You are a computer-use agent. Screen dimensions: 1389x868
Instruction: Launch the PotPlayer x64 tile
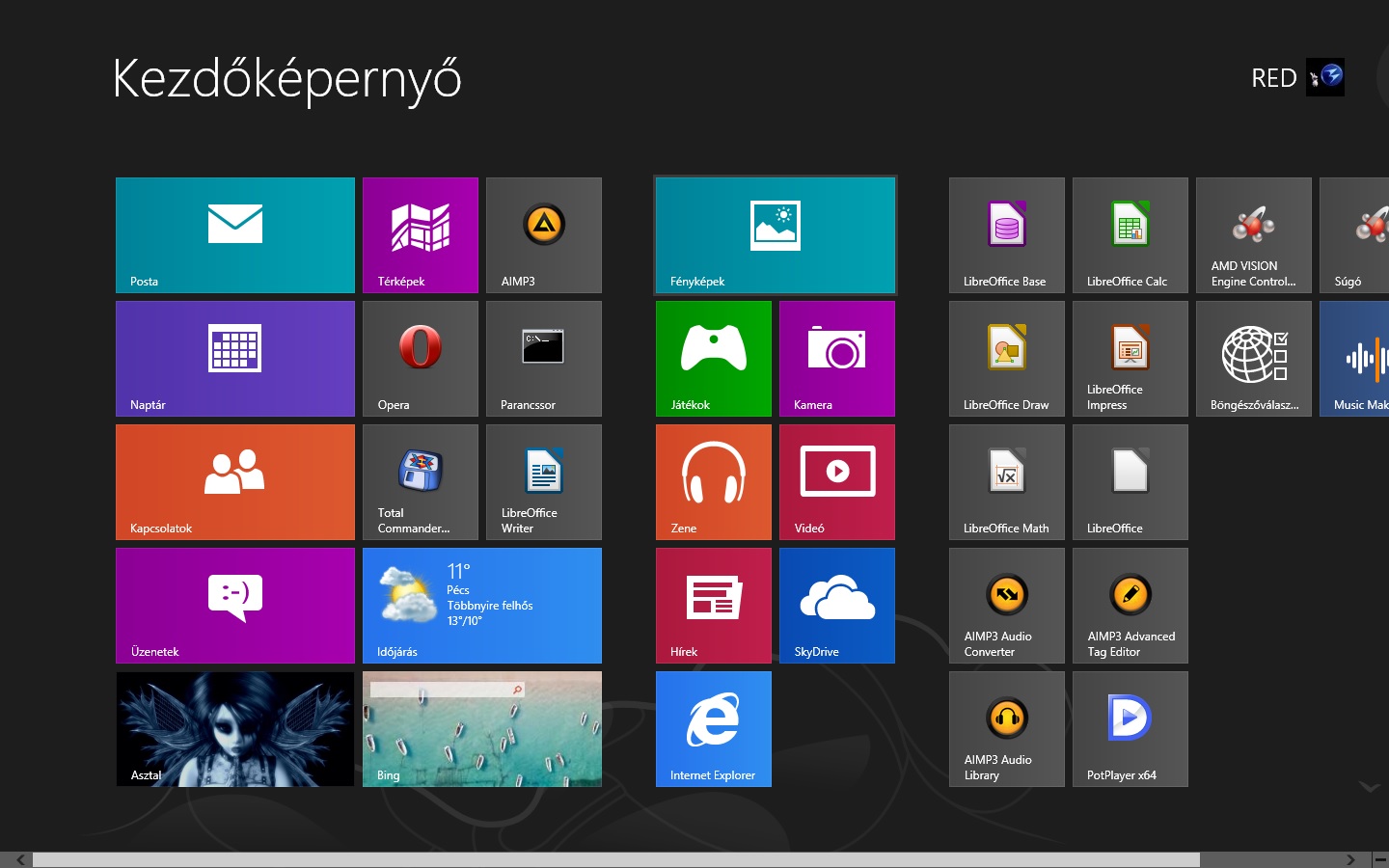(1130, 729)
